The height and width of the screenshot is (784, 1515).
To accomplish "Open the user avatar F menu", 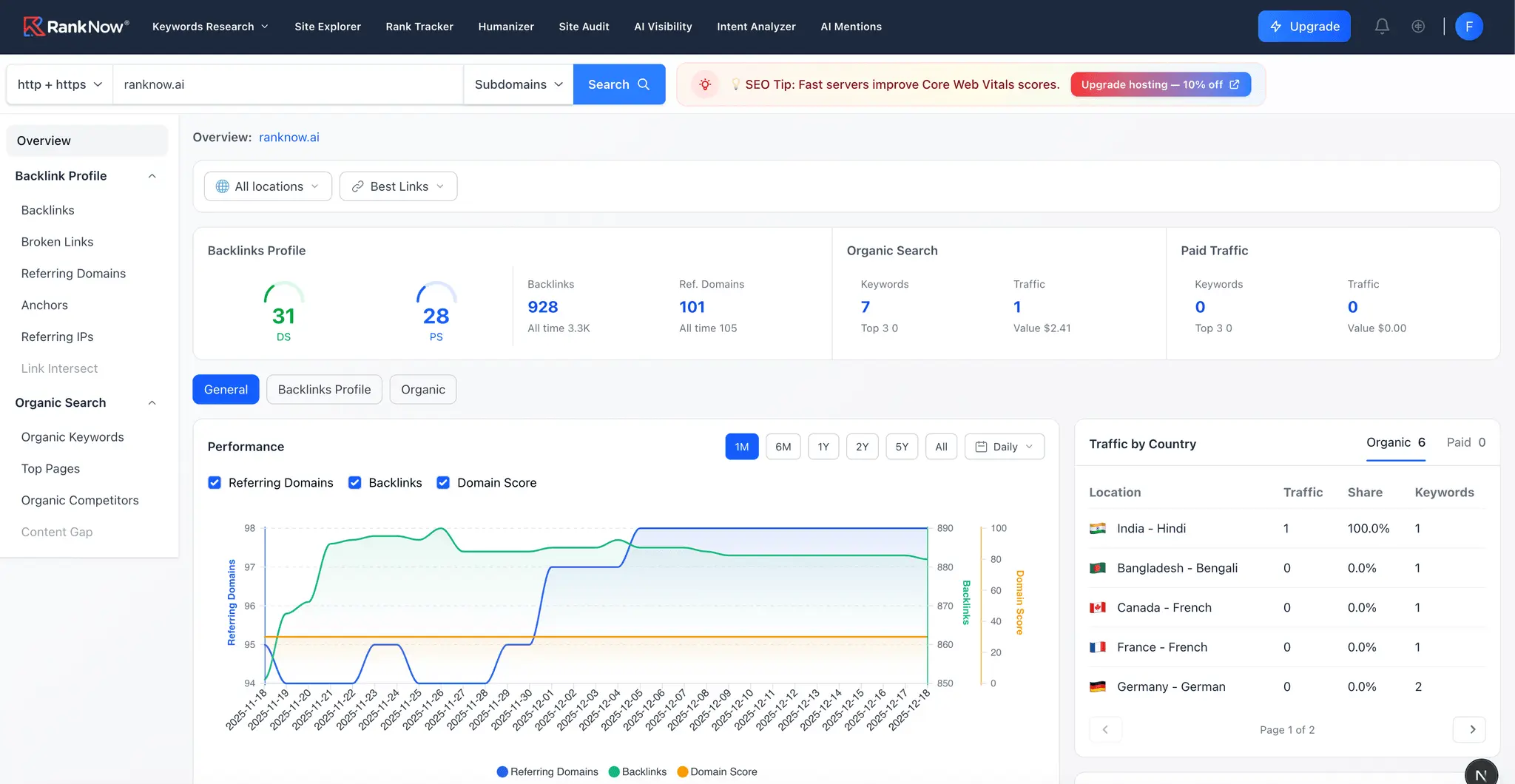I will coord(1468,27).
